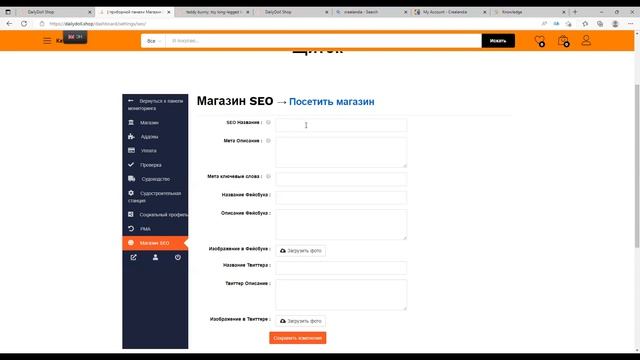Open the shopping cart bag icon
The width and height of the screenshot is (640, 360).
(x=563, y=41)
